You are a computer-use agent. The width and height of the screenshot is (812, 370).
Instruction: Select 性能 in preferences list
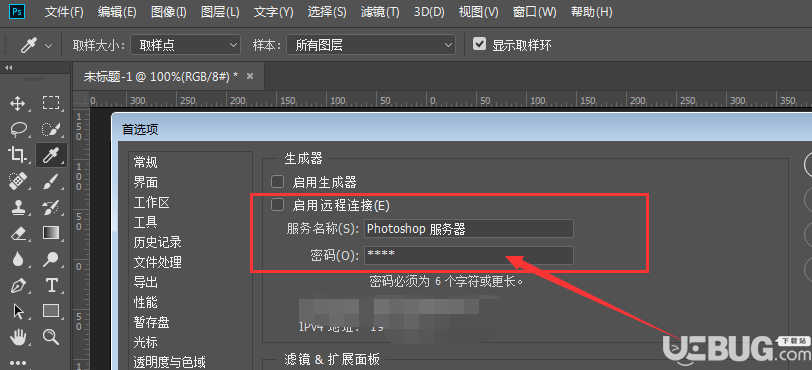pyautogui.click(x=146, y=302)
